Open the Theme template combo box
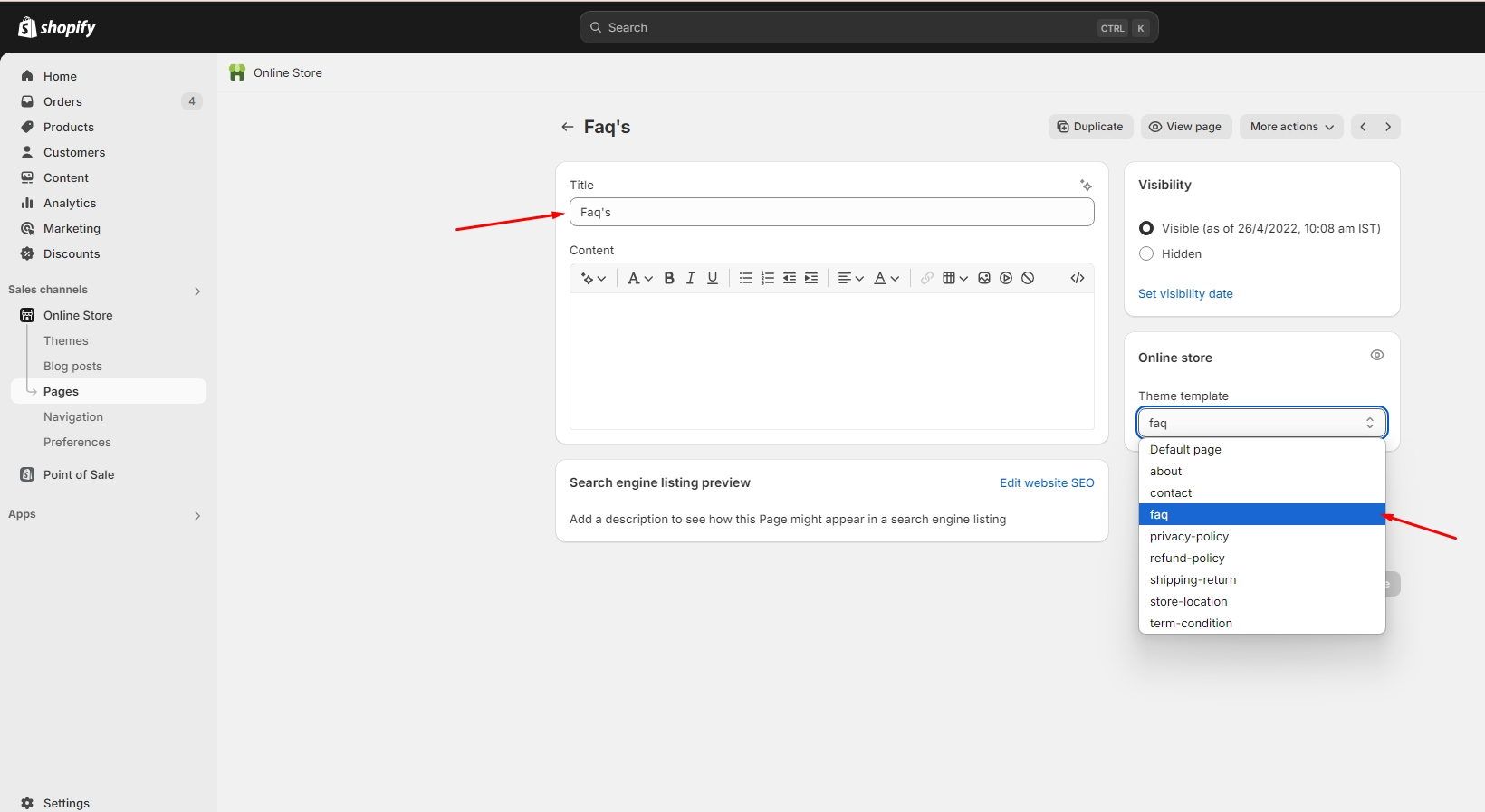This screenshot has width=1485, height=812. pos(1261,423)
